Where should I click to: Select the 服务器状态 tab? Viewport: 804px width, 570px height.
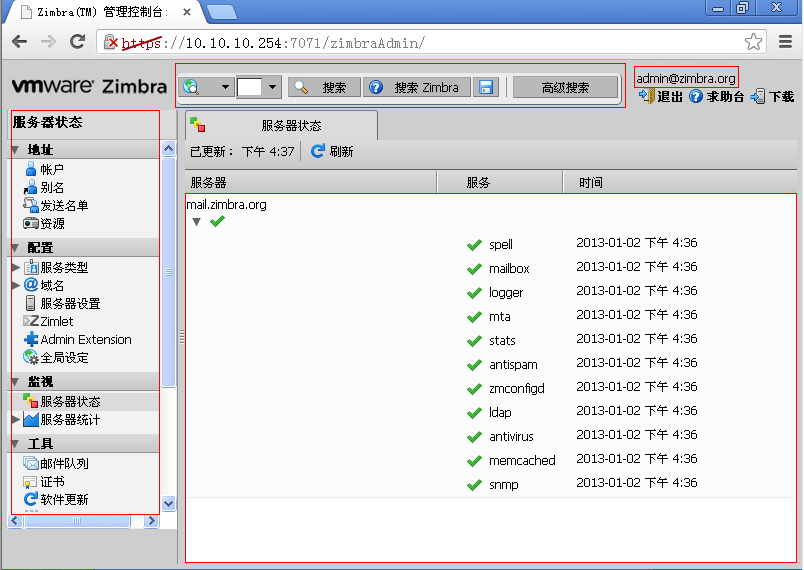point(282,126)
